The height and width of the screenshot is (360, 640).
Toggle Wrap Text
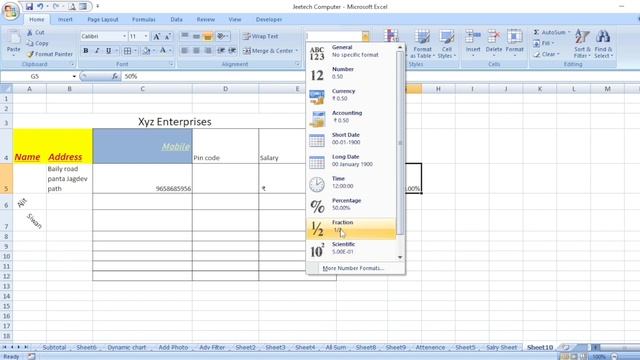point(260,36)
